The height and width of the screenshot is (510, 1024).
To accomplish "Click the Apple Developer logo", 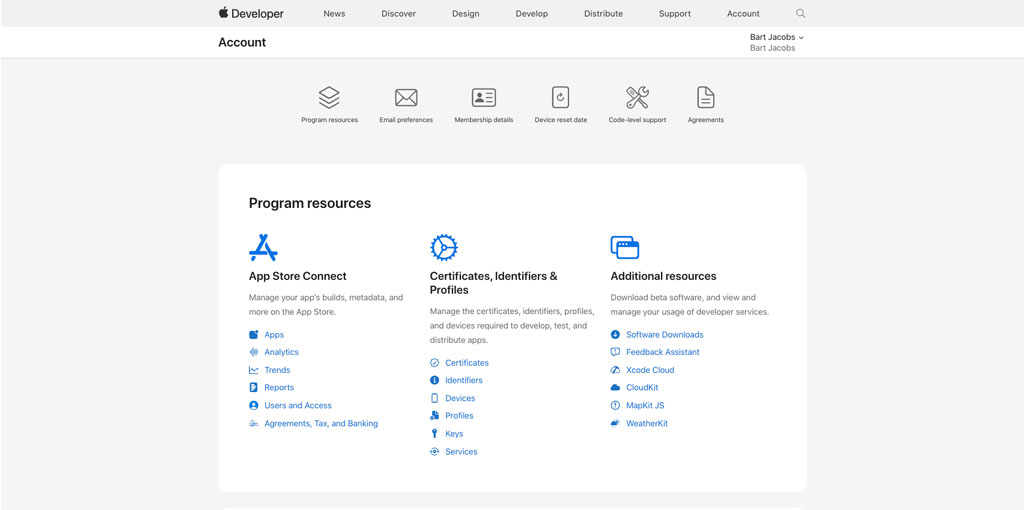I will click(x=251, y=13).
